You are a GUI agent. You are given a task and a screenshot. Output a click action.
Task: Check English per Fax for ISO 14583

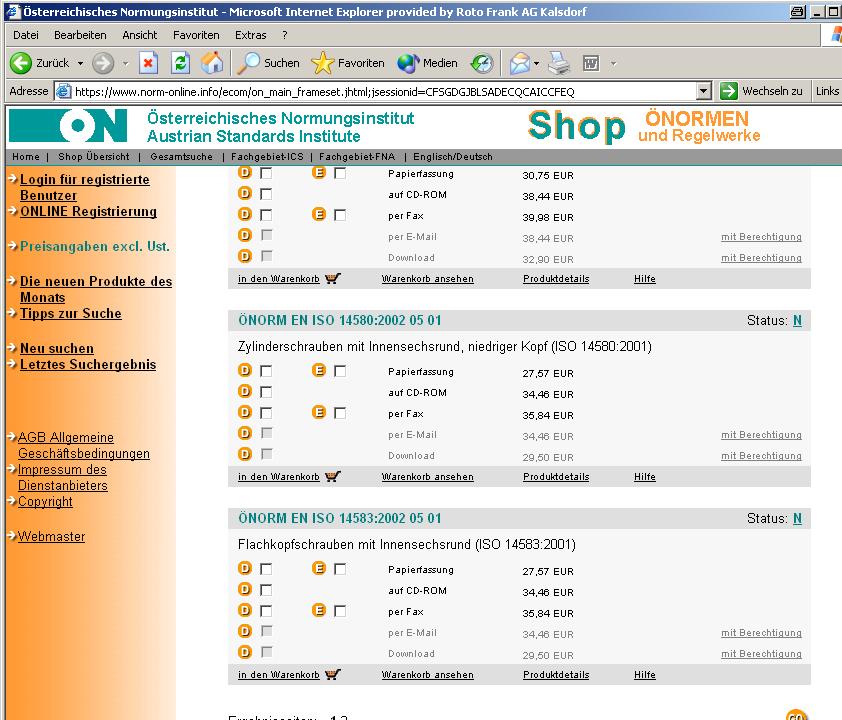coord(340,611)
